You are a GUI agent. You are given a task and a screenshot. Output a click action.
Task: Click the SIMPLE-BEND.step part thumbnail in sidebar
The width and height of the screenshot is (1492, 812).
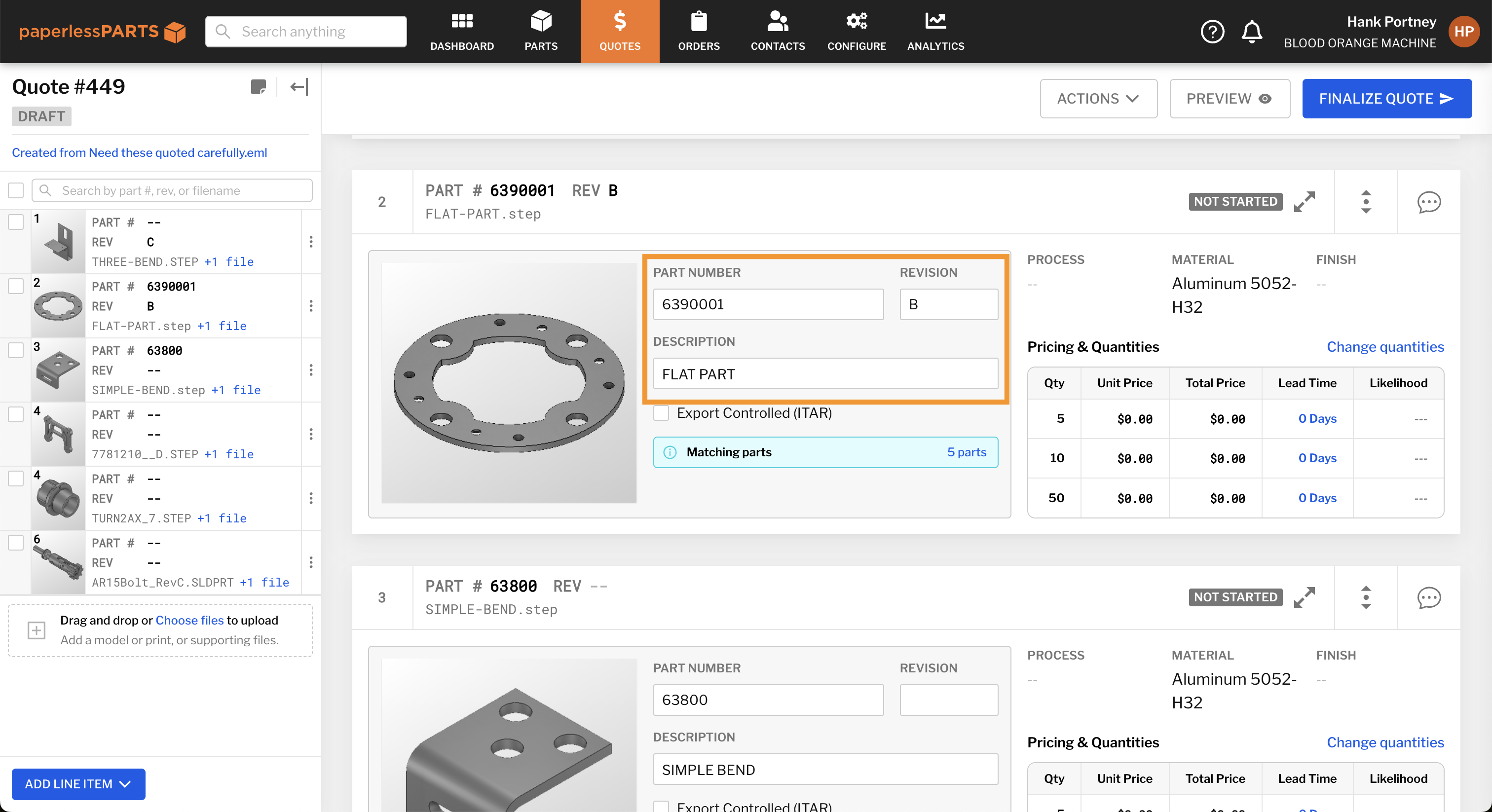(x=58, y=370)
